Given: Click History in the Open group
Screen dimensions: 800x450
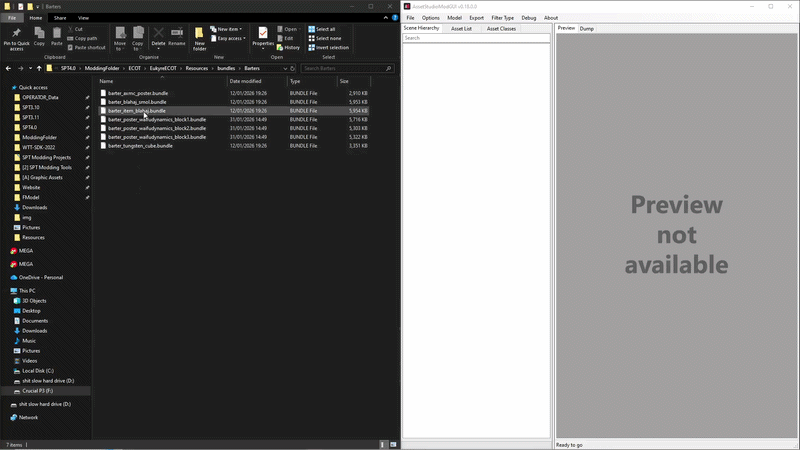Looking at the screenshot, I should [288, 47].
